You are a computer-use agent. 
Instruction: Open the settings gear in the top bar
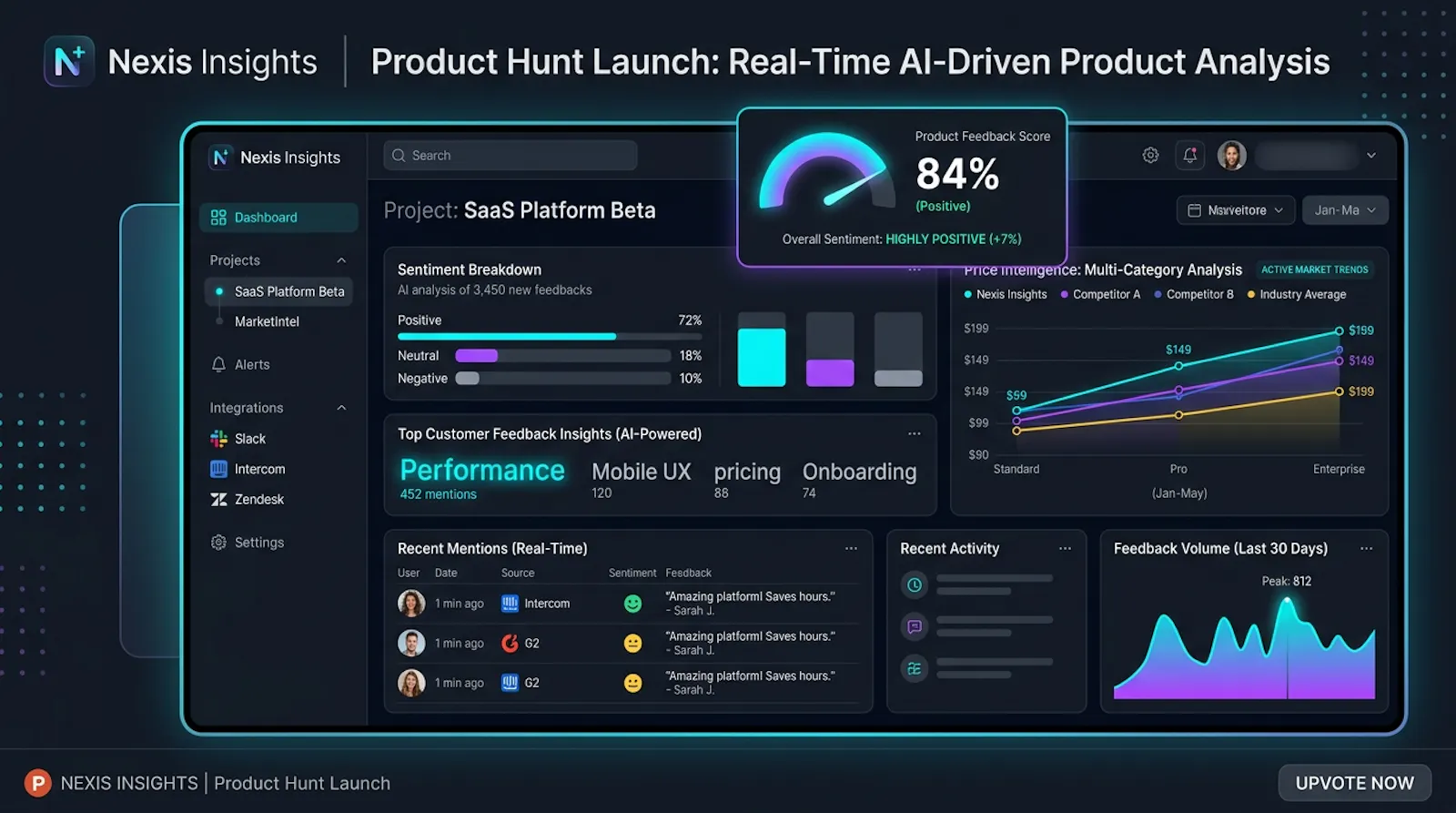[1150, 156]
